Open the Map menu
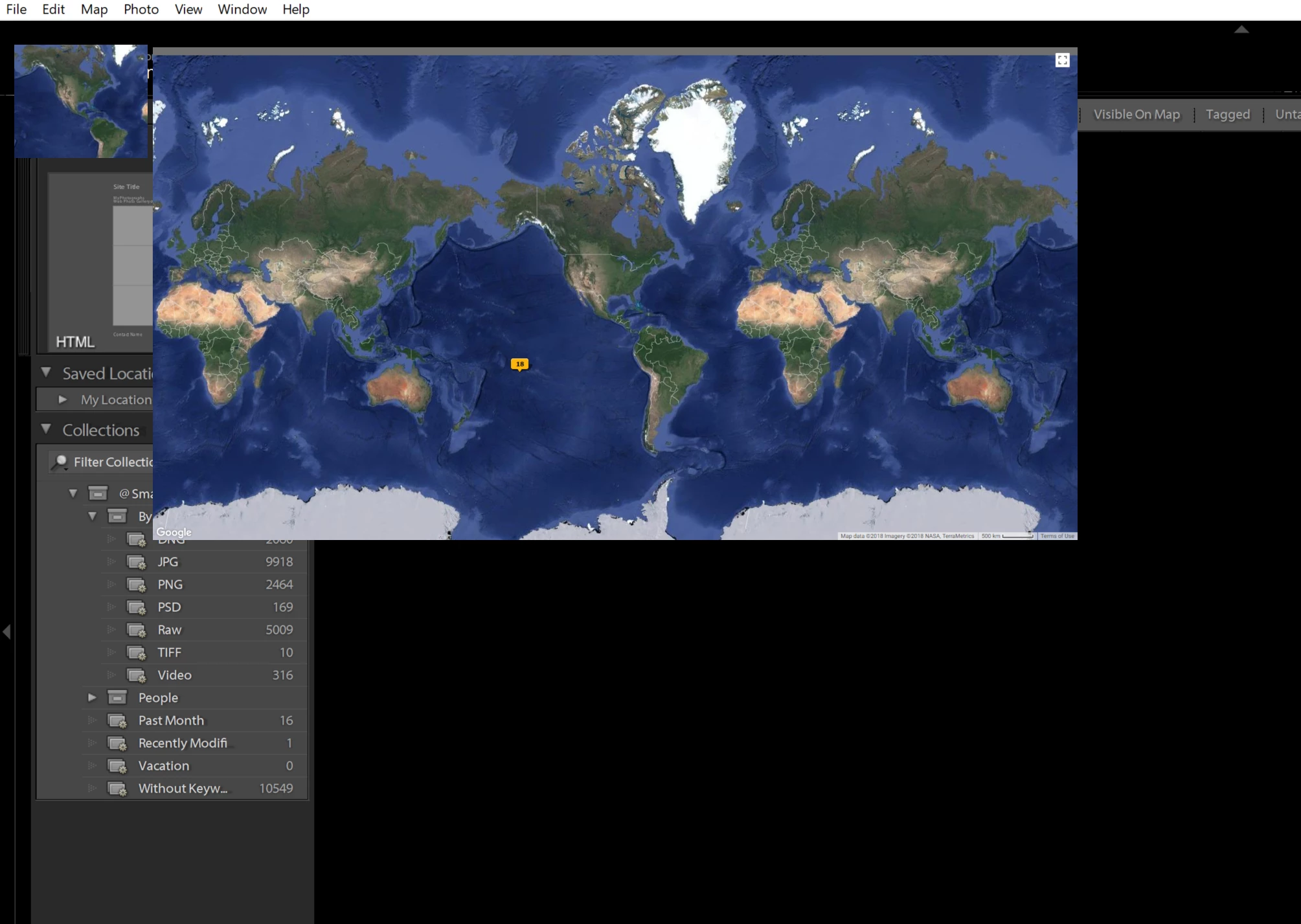 pyautogui.click(x=94, y=9)
